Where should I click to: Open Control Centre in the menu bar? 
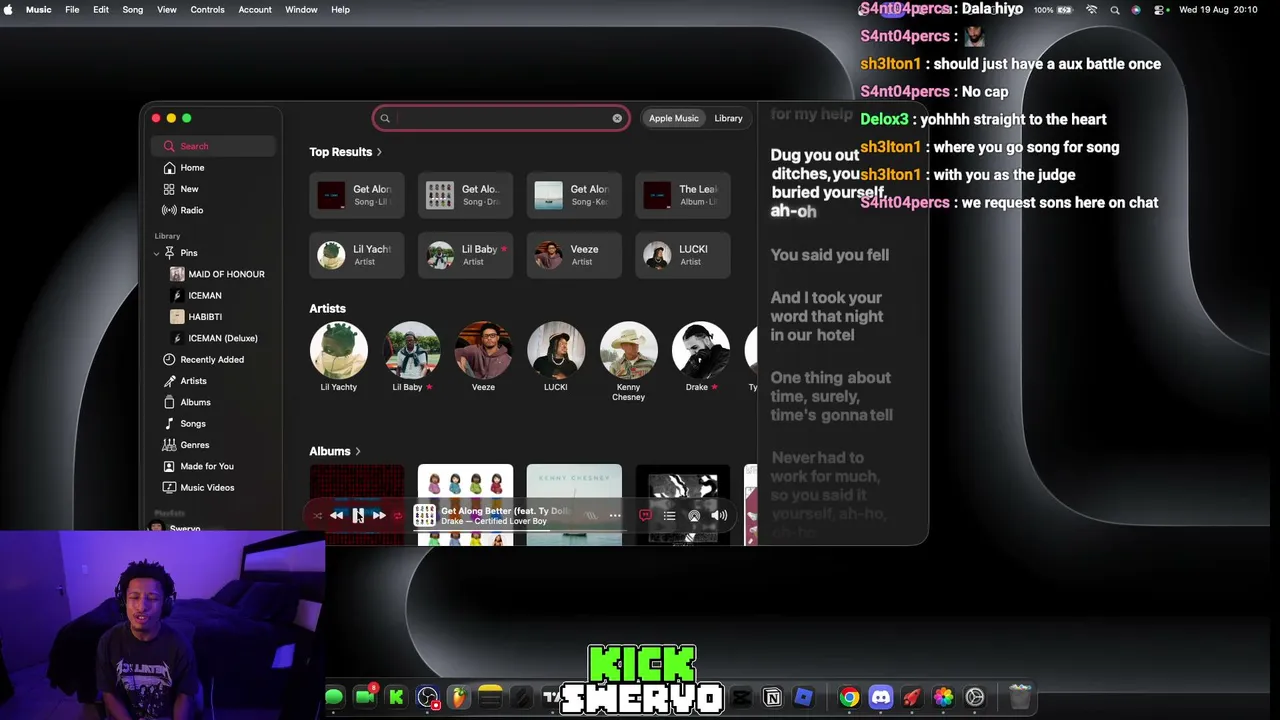(1159, 10)
